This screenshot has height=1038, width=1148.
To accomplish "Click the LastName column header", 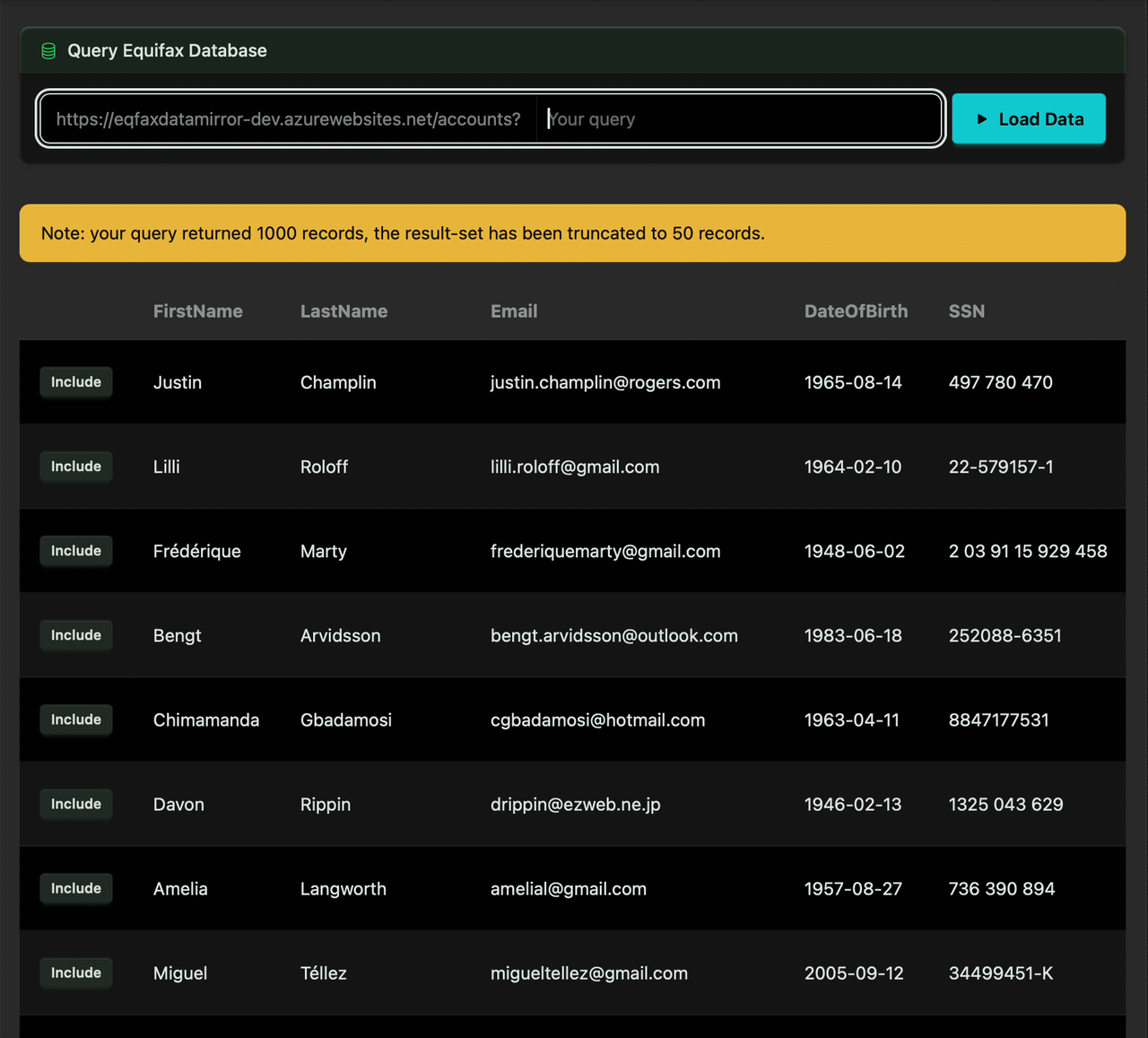I will tap(344, 311).
